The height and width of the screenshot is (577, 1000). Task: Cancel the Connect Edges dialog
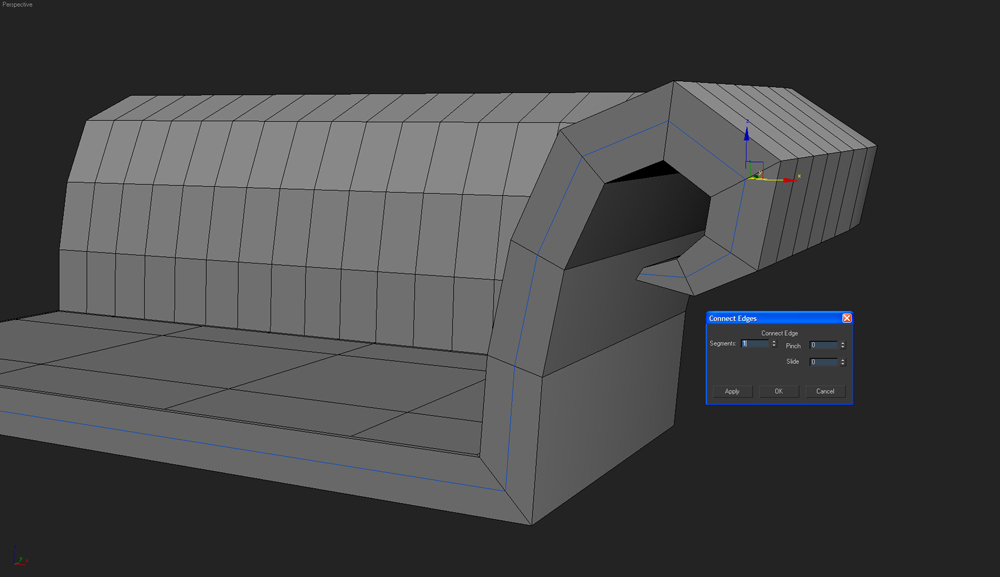click(825, 391)
